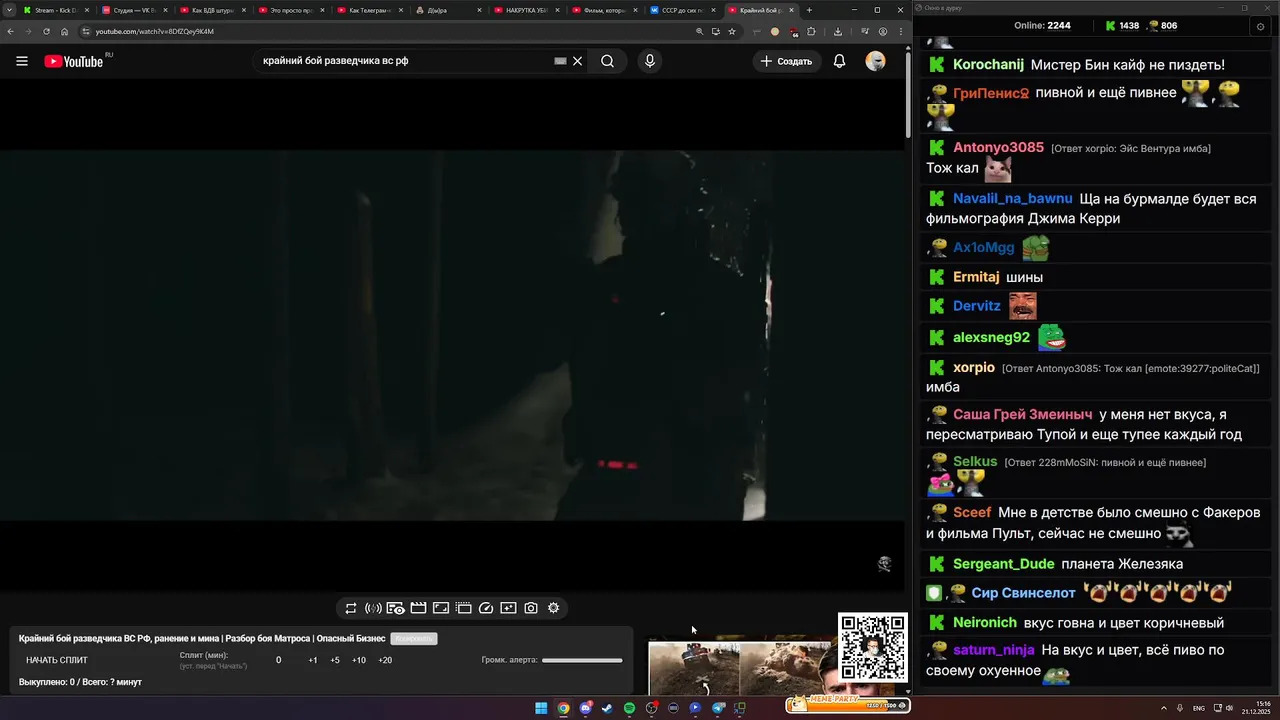Switch to СССР до сих пор tab
The height and width of the screenshot is (720, 1280).
pyautogui.click(x=682, y=10)
